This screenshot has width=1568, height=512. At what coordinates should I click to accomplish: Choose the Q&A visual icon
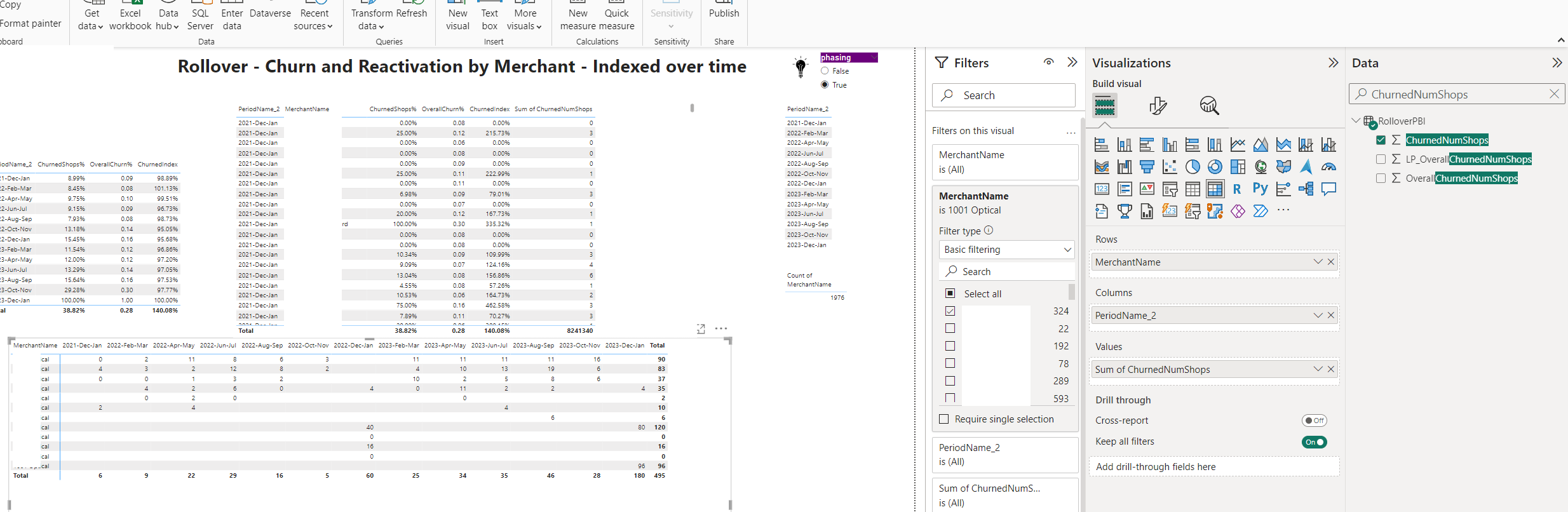1328,189
